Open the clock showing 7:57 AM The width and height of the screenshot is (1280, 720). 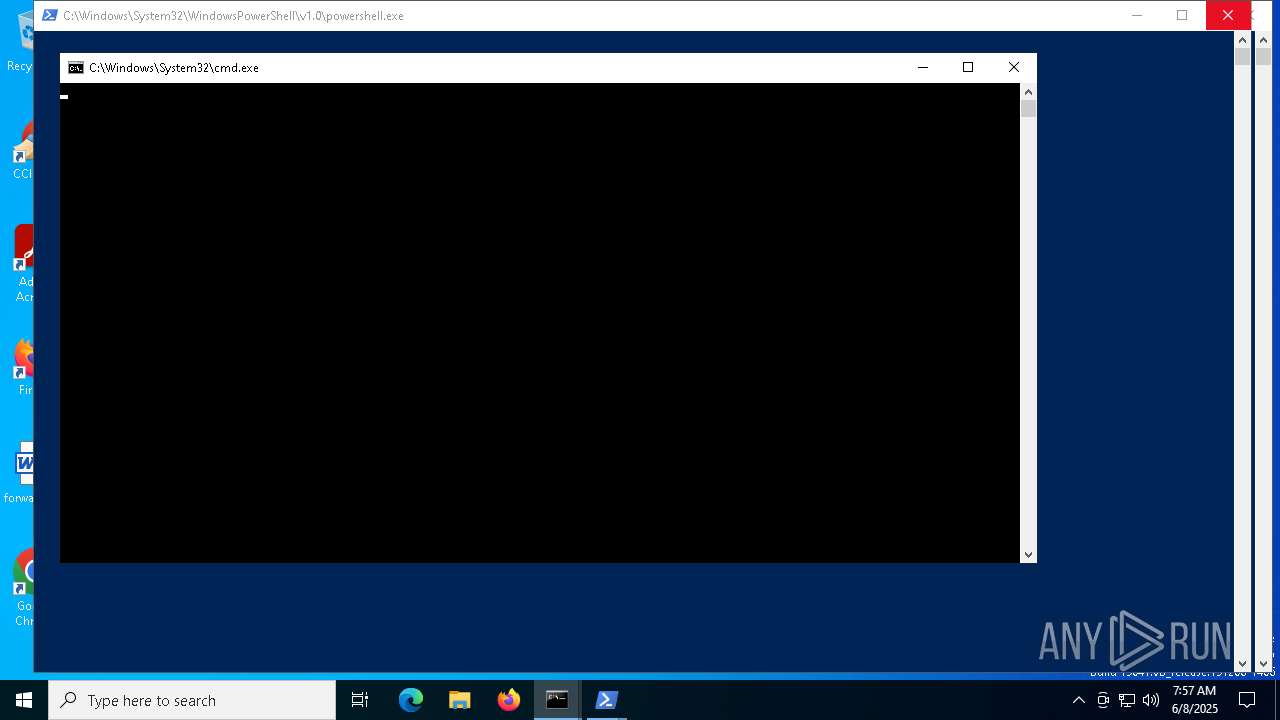point(1194,700)
